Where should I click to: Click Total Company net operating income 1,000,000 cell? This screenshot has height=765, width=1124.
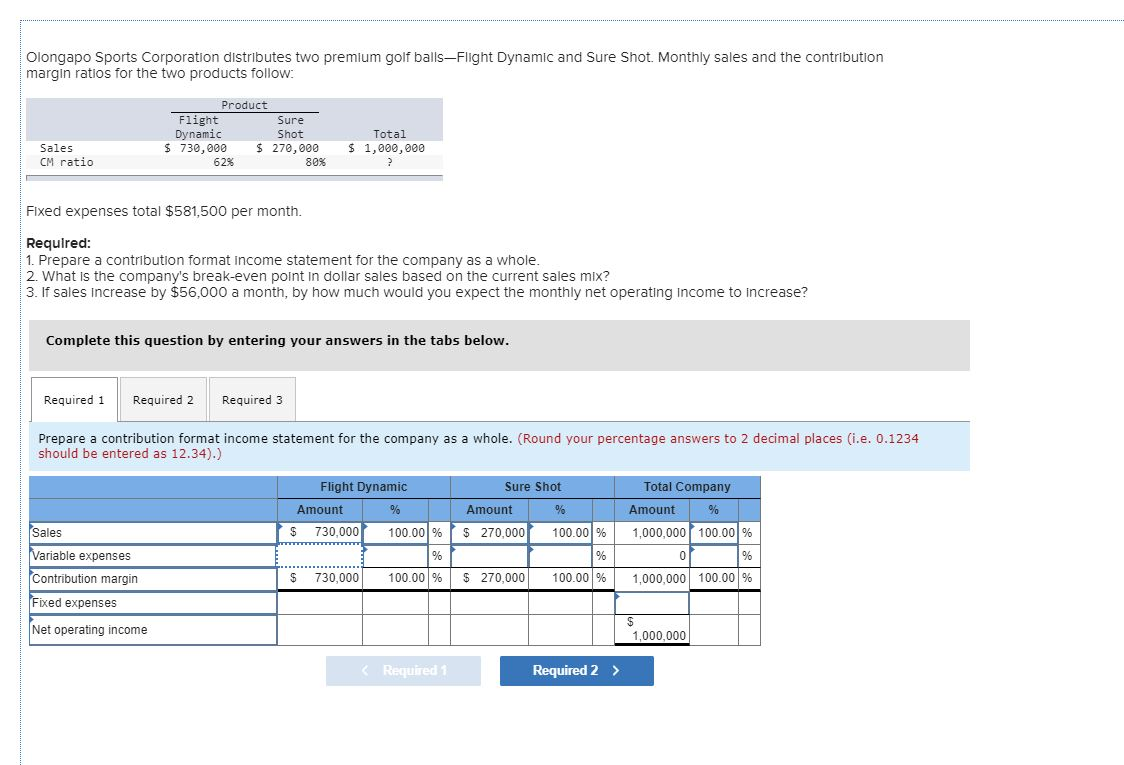652,629
